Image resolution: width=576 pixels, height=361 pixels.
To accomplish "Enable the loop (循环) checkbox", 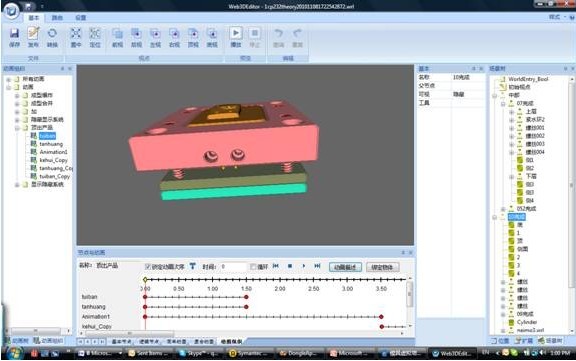I will pos(253,267).
